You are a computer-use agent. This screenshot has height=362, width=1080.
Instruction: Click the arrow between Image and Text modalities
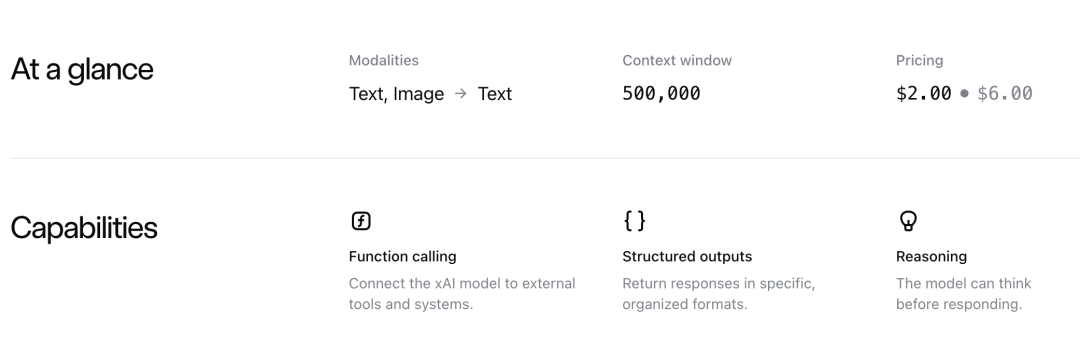pos(461,94)
